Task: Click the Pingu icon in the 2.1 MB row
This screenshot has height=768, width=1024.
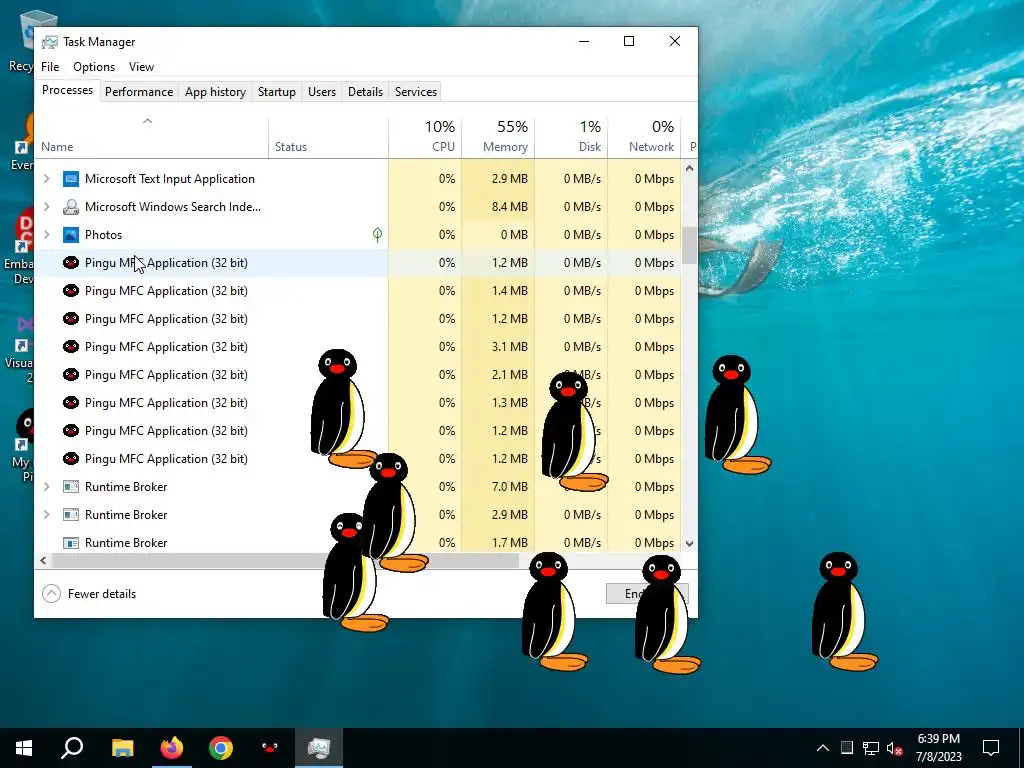Action: (x=71, y=375)
